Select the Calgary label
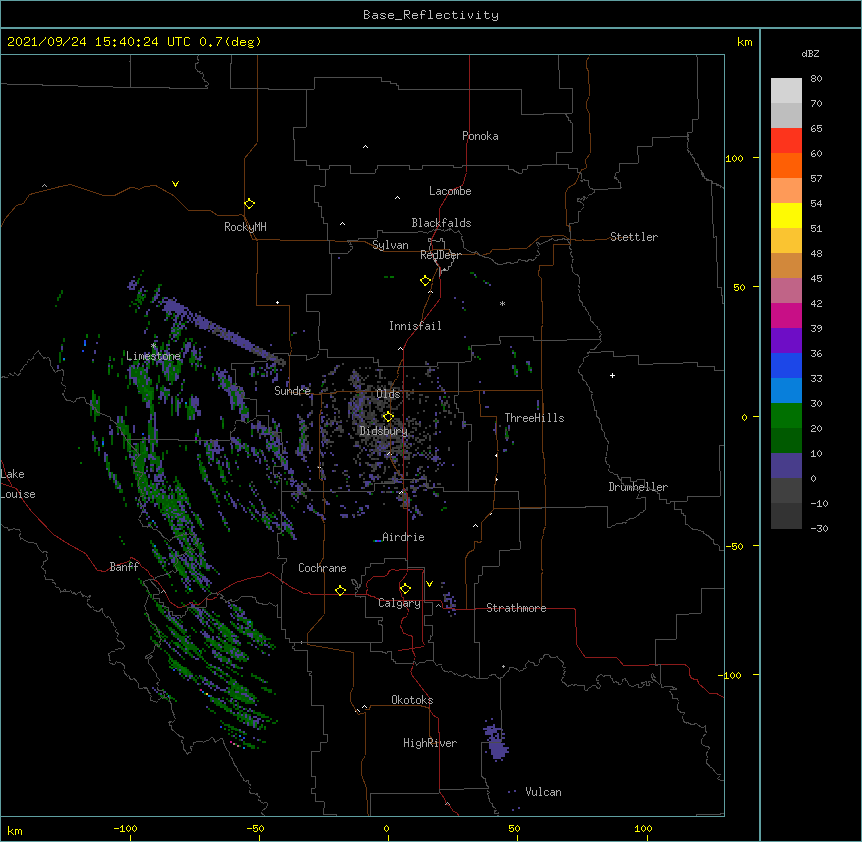This screenshot has height=842, width=862. [399, 603]
